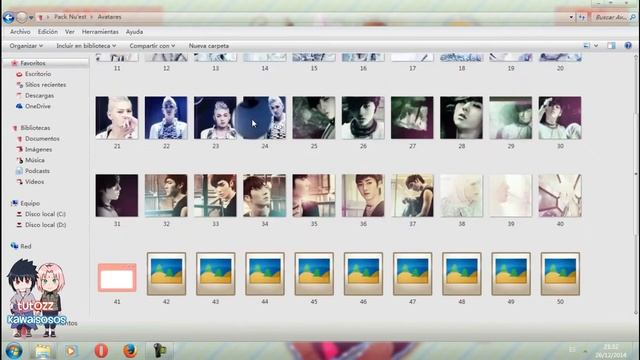Select generic picture icon 42
Screen dimensions: 640x360
(x=166, y=273)
